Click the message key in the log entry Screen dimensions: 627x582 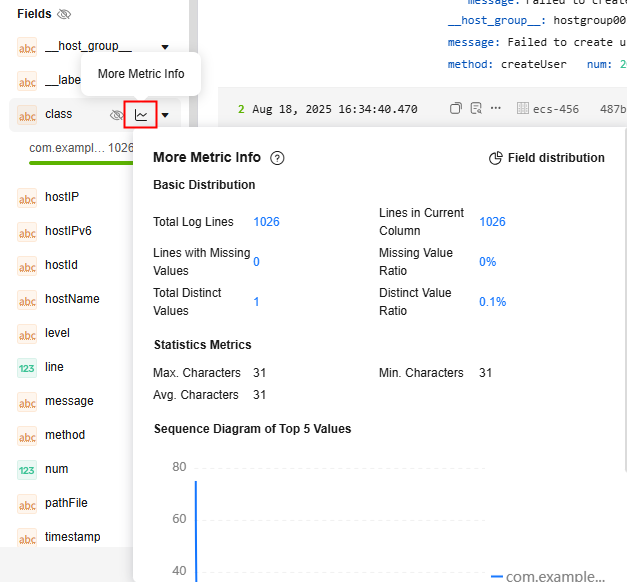(473, 42)
